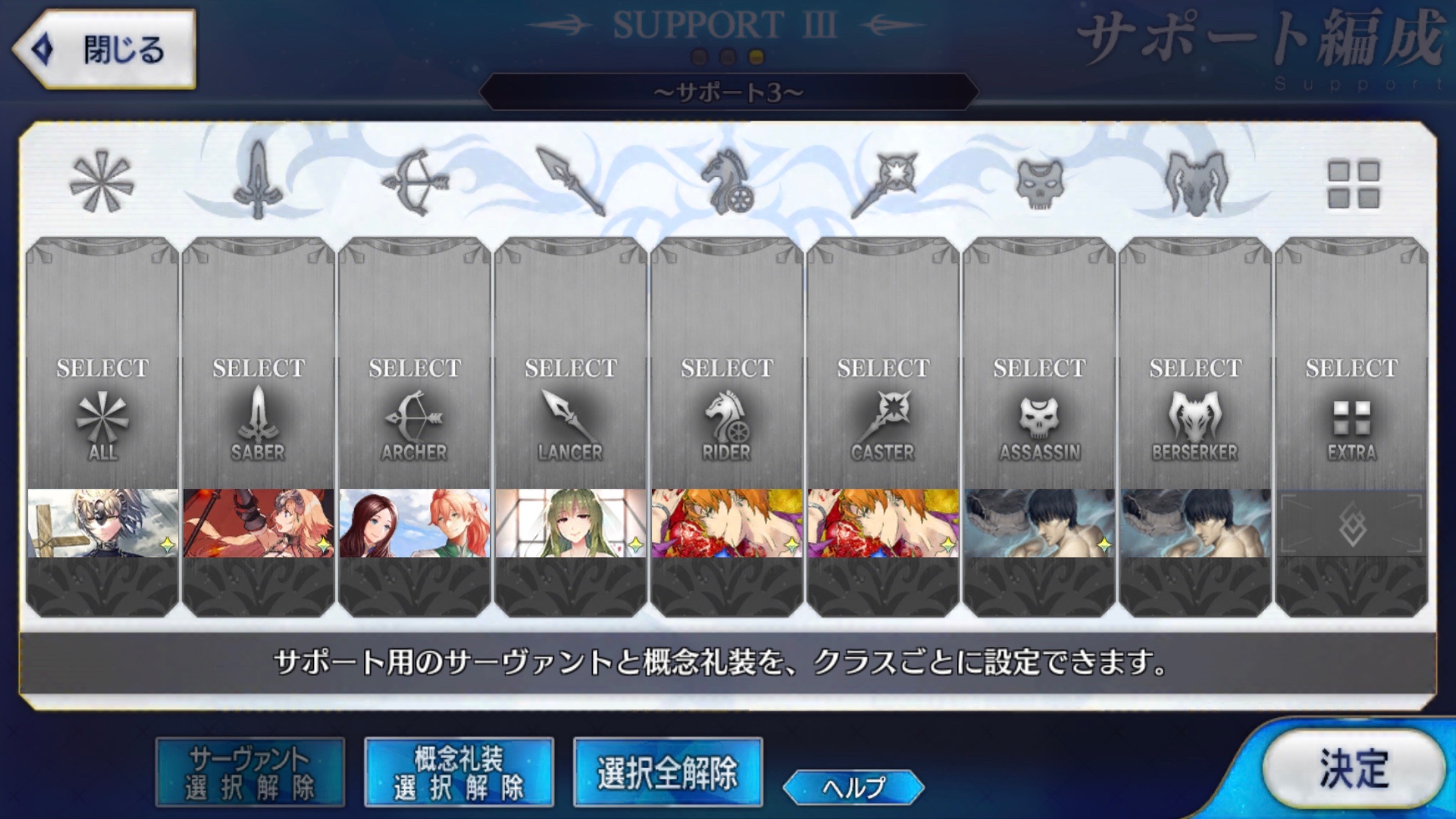
Task: Click 選択全解除 to clear all selections
Action: tap(668, 772)
